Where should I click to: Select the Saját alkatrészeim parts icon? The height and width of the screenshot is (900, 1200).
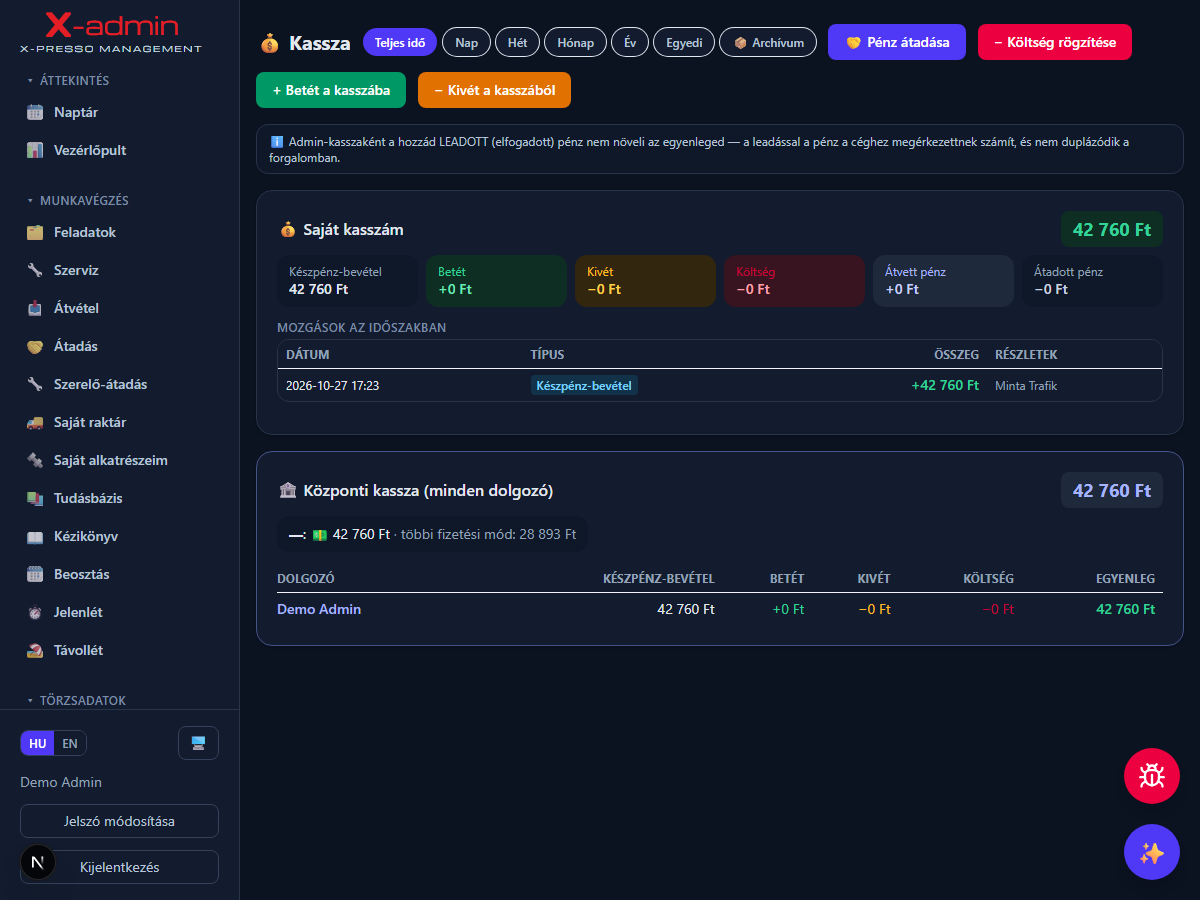click(x=35, y=461)
